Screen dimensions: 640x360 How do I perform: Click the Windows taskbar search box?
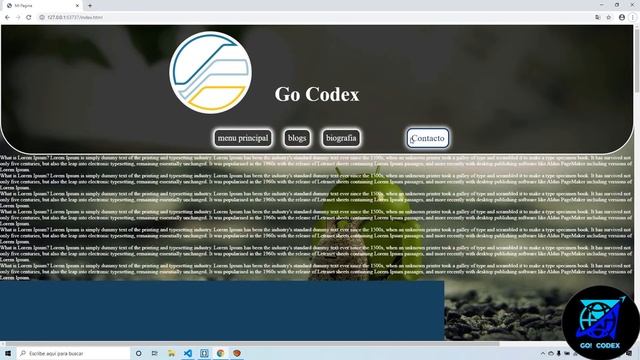73,353
